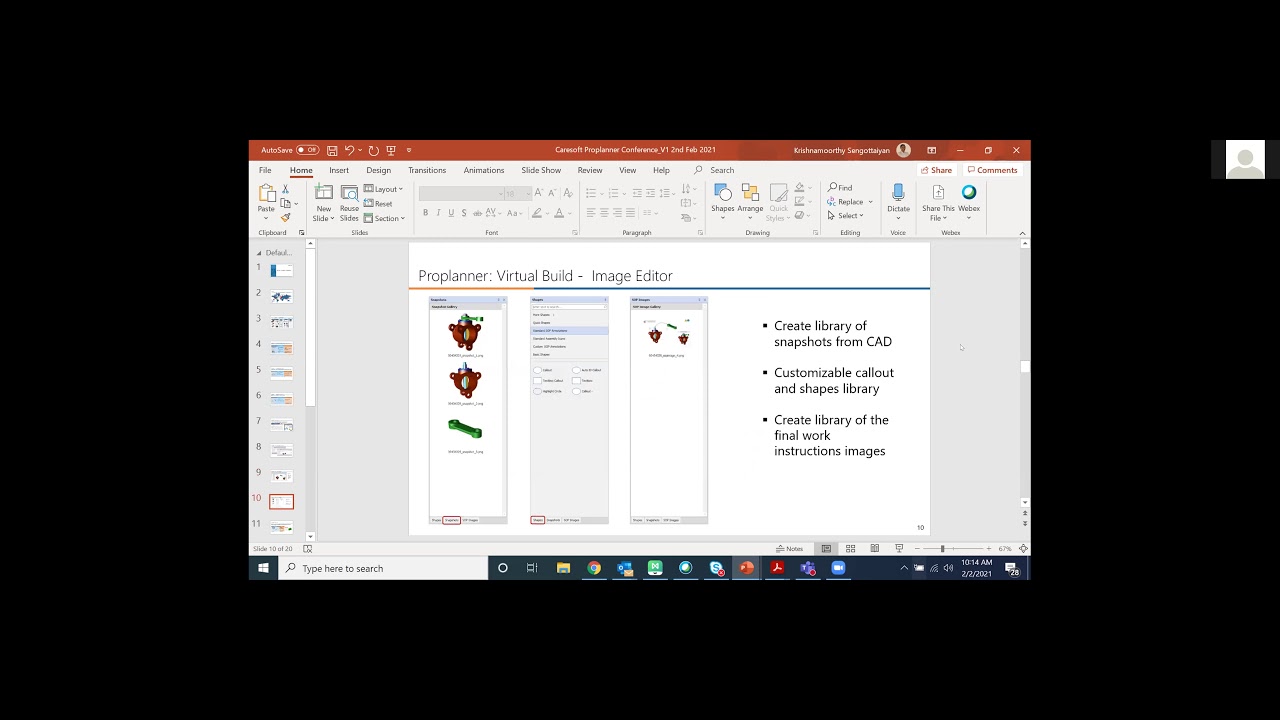Screen dimensions: 1280x720
Task: Fit slide to current window icon
Action: point(1023,549)
